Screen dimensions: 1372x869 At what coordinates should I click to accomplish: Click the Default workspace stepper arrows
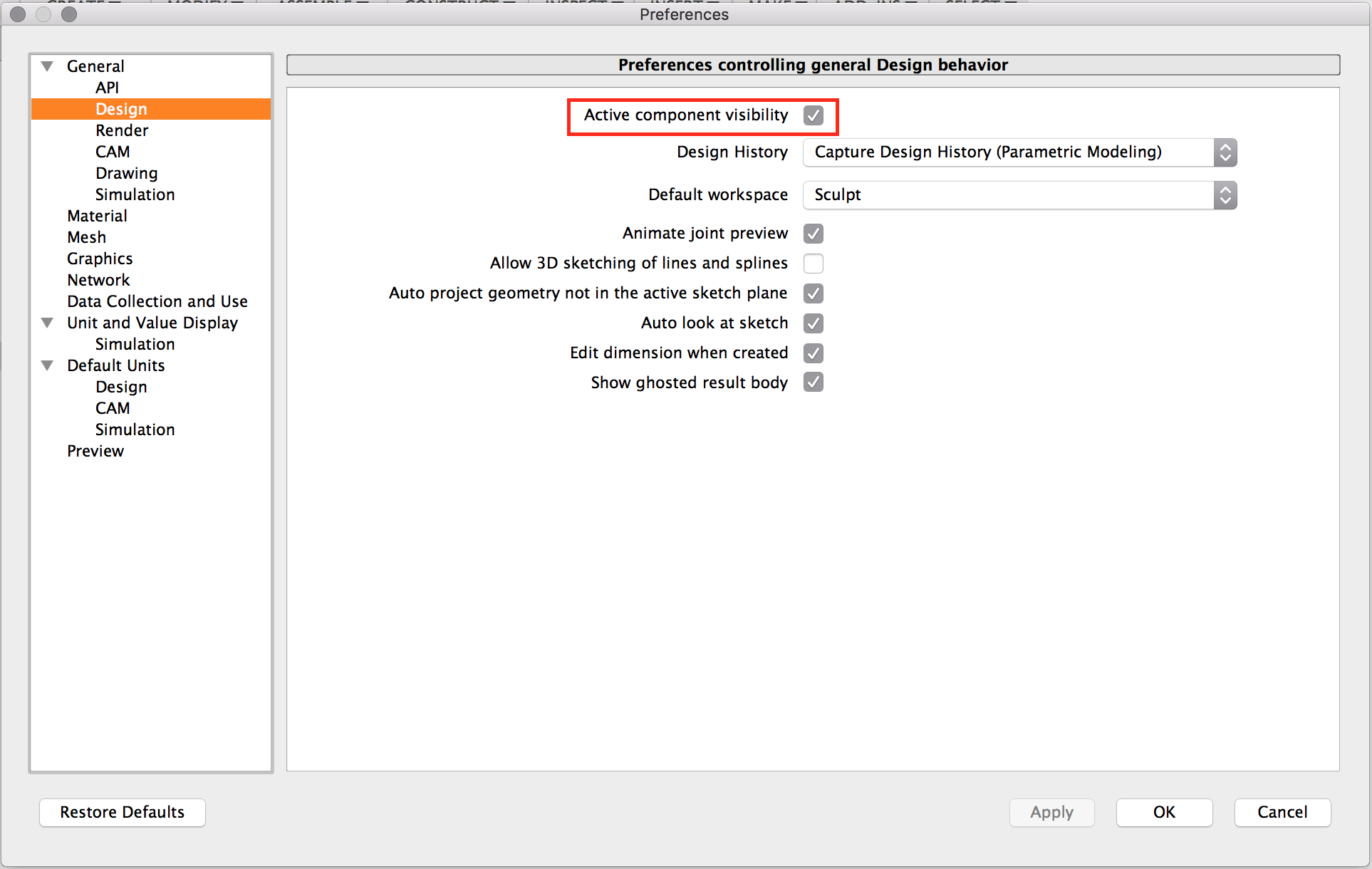pyautogui.click(x=1225, y=195)
